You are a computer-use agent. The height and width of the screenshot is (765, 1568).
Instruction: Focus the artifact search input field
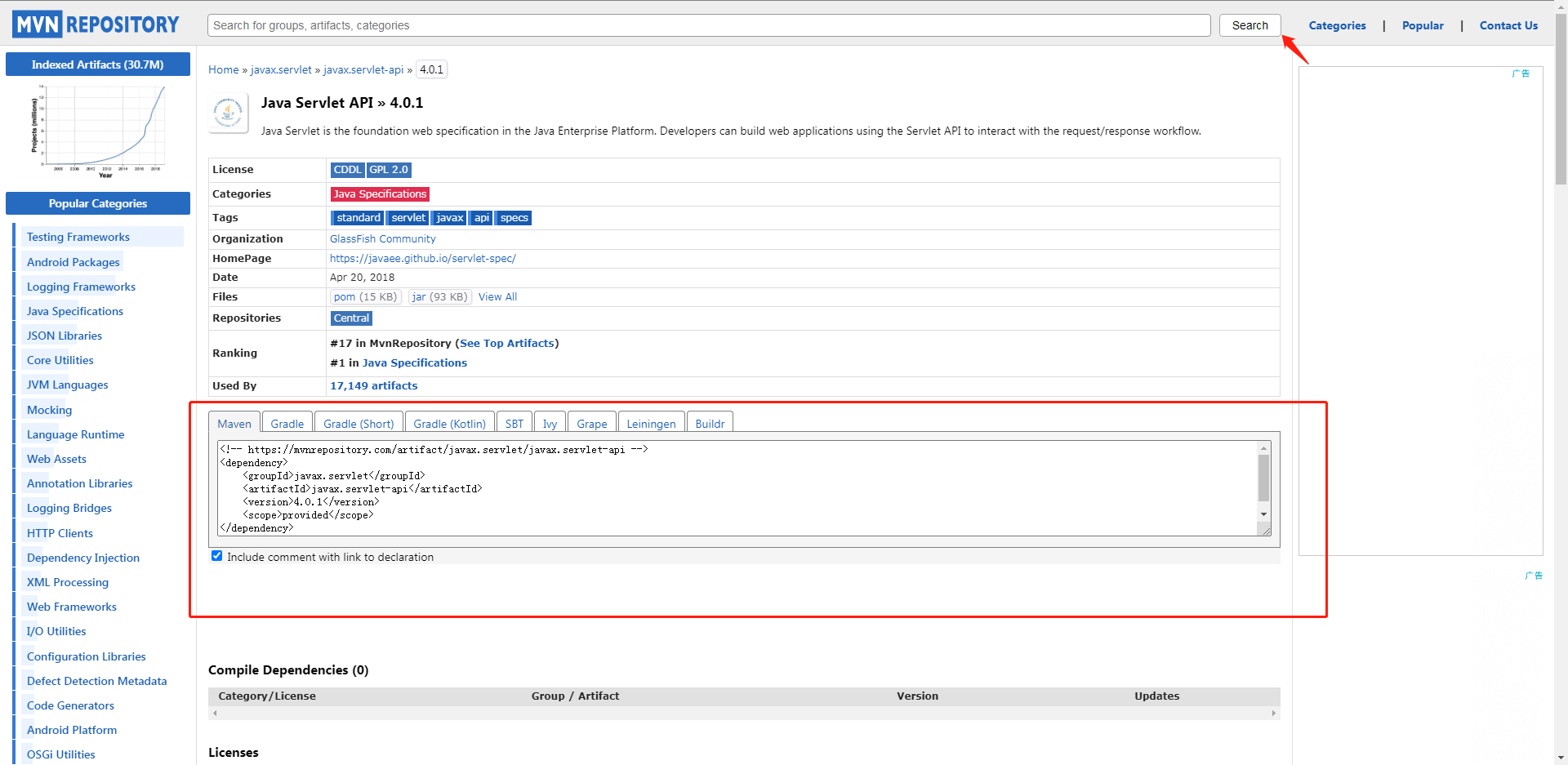pos(709,25)
